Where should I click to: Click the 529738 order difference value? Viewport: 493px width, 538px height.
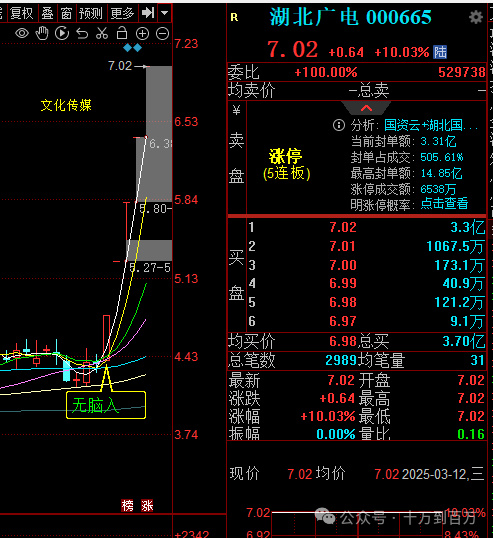[462, 72]
